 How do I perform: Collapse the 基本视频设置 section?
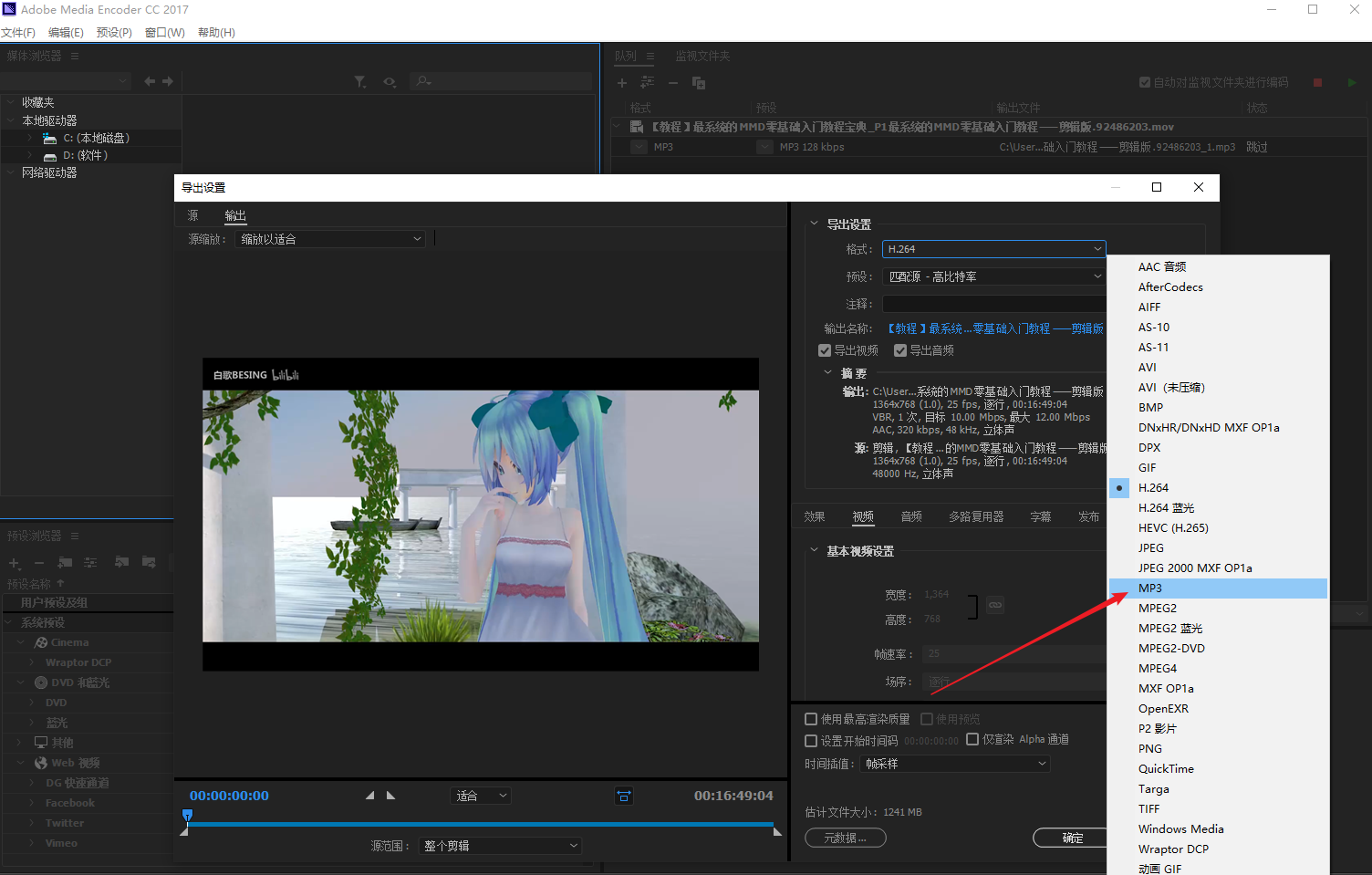click(815, 550)
